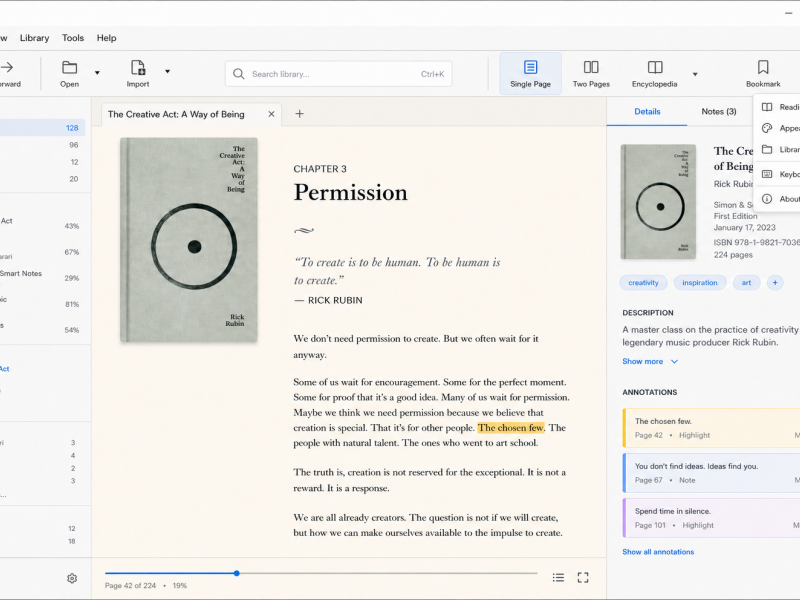
Task: Click the Details panel cover thumbnail
Action: [658, 202]
